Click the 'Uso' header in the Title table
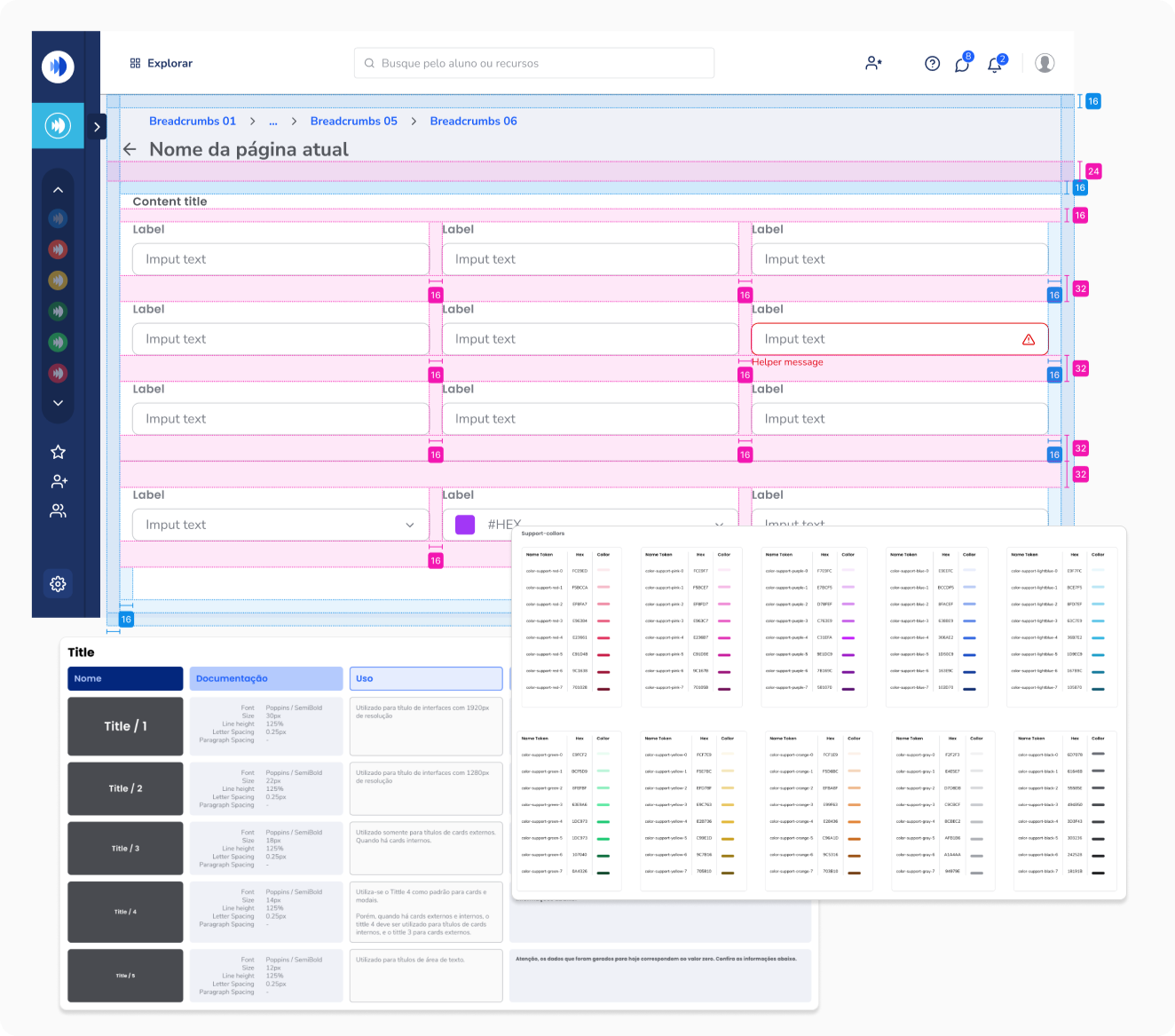Screen dimensions: 1175x1036 (426, 678)
